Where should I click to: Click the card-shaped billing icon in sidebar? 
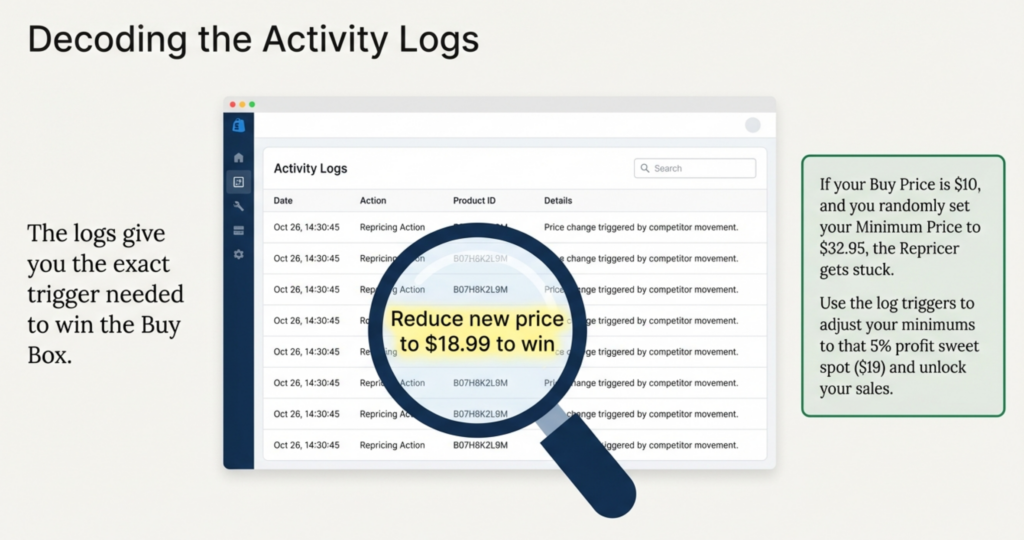point(238,231)
